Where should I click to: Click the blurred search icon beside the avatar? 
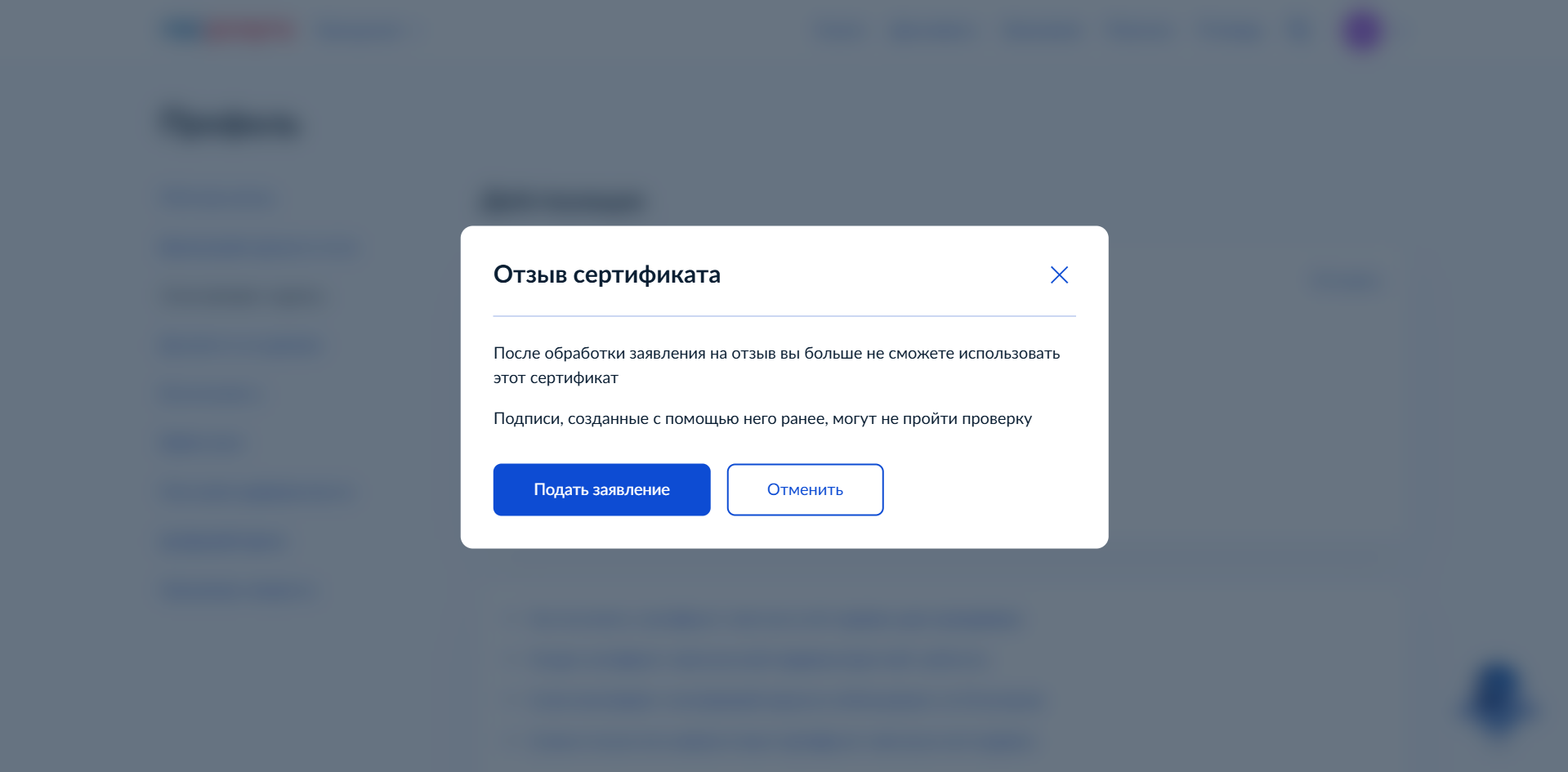pyautogui.click(x=1298, y=31)
